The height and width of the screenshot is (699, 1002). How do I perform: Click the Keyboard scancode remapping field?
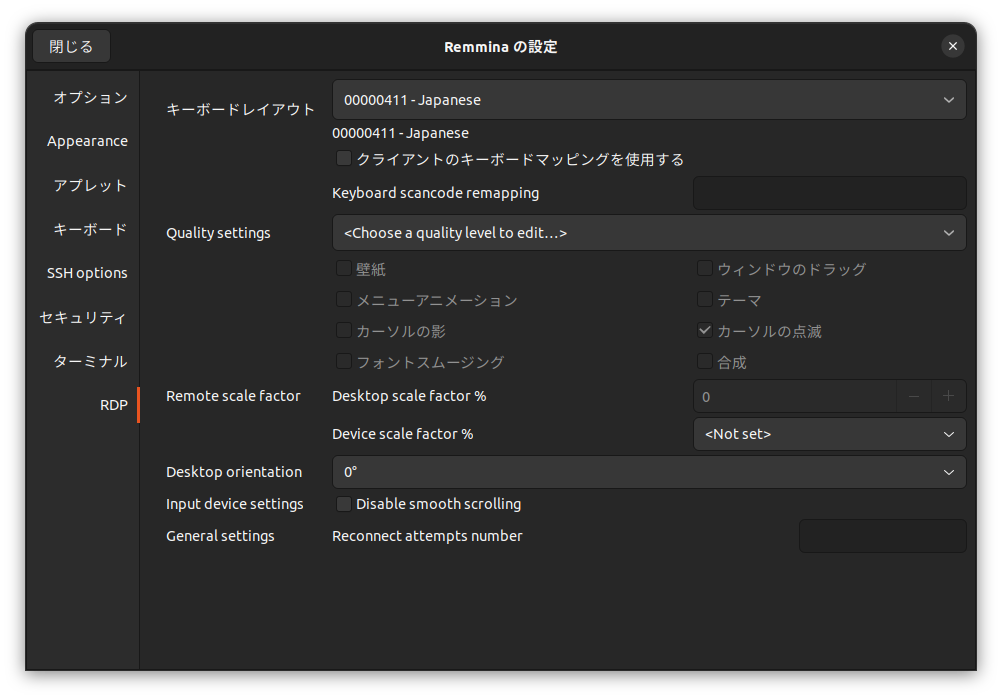coord(829,193)
